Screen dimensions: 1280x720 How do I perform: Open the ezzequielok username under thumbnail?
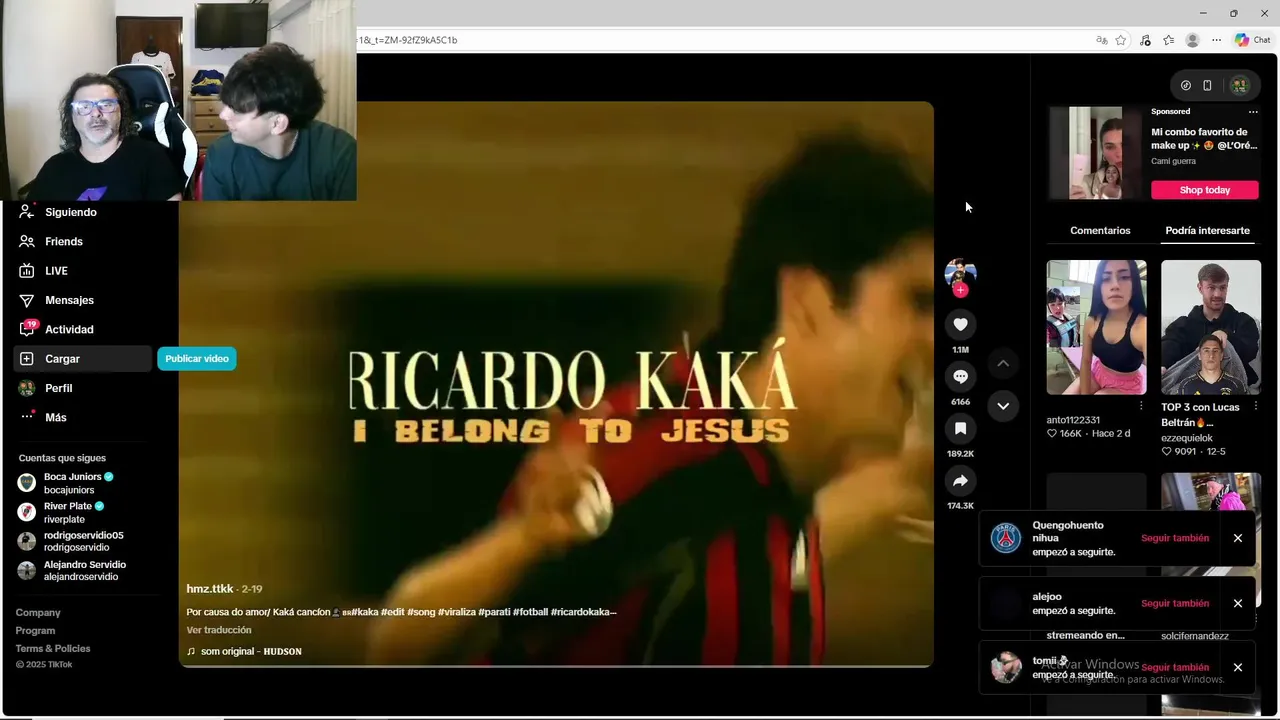[1187, 438]
